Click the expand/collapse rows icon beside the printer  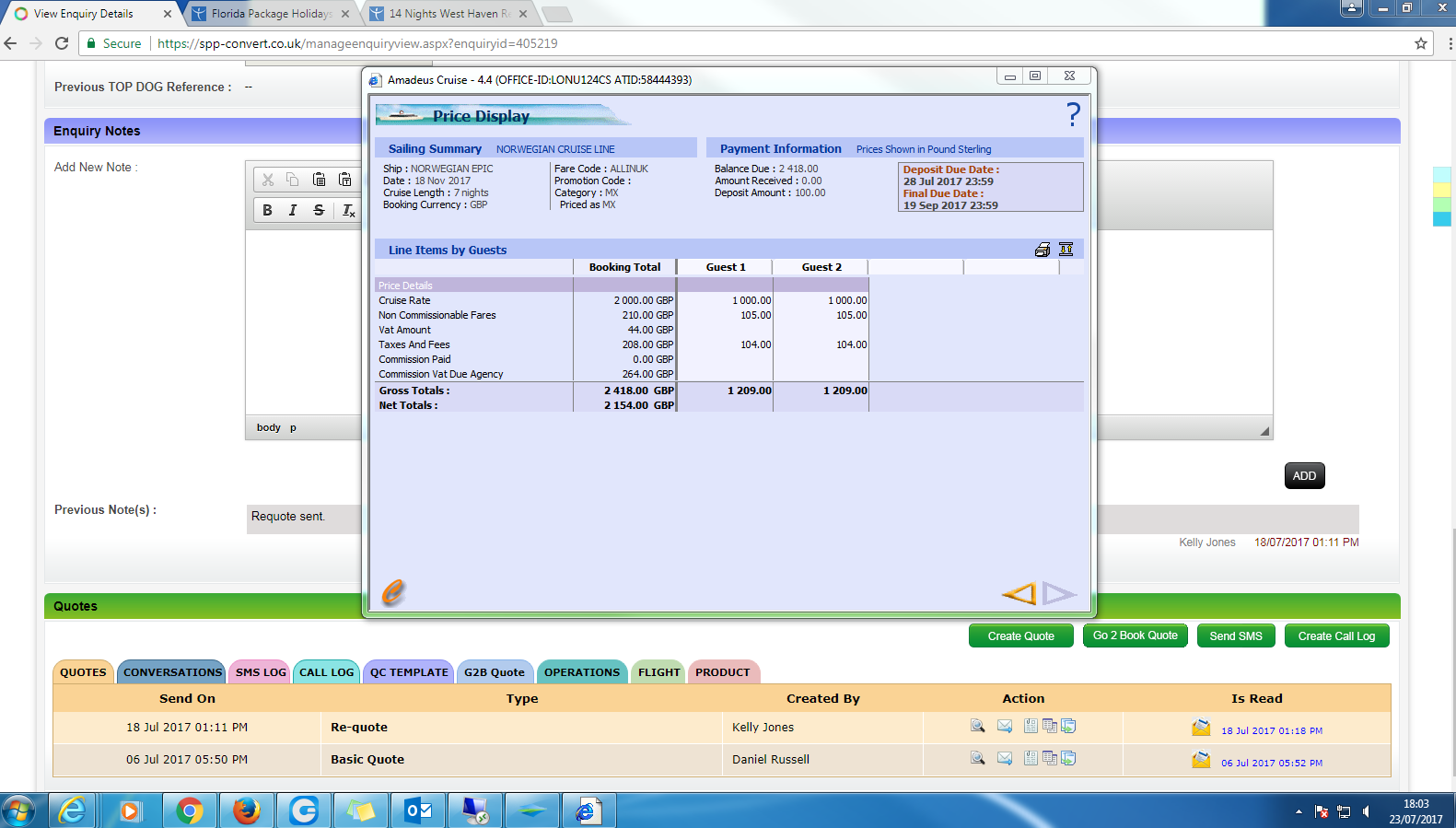pos(1066,250)
